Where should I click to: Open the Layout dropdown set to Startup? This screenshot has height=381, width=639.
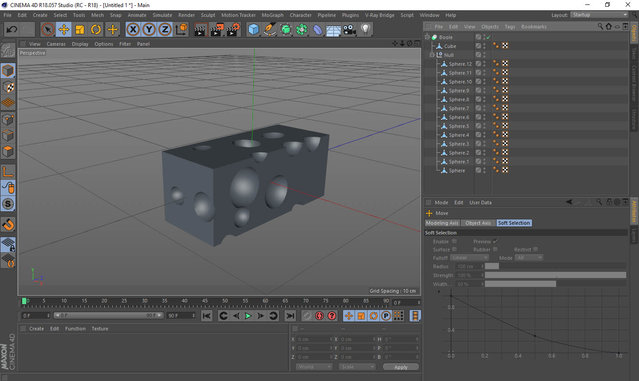tap(599, 15)
